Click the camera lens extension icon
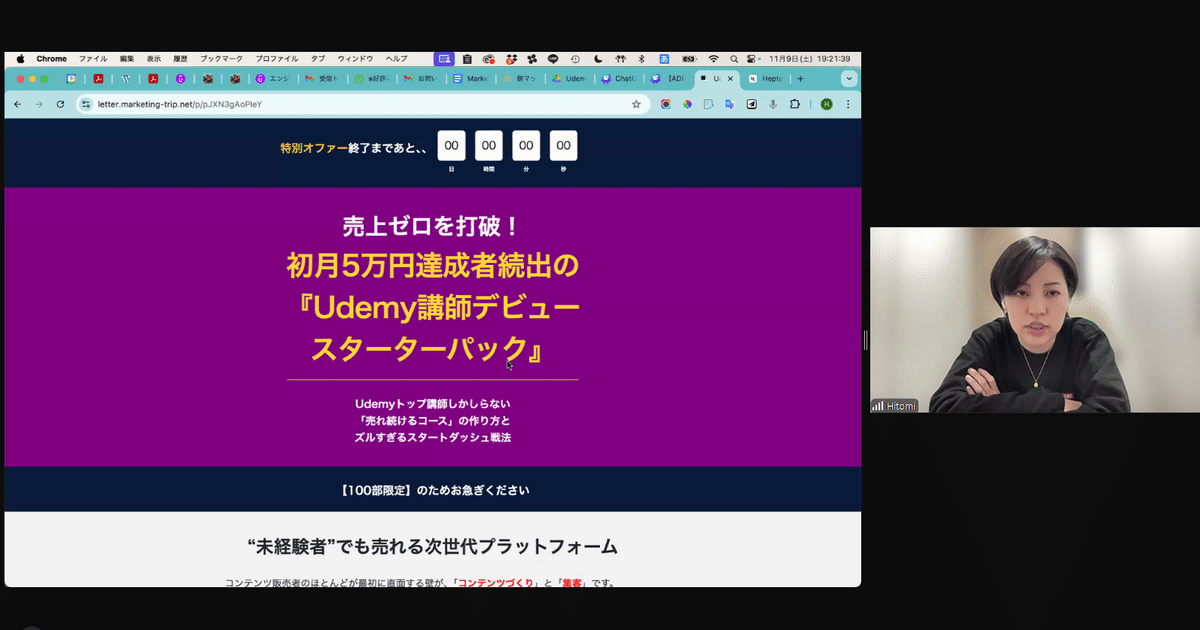The height and width of the screenshot is (630, 1200). 666,104
